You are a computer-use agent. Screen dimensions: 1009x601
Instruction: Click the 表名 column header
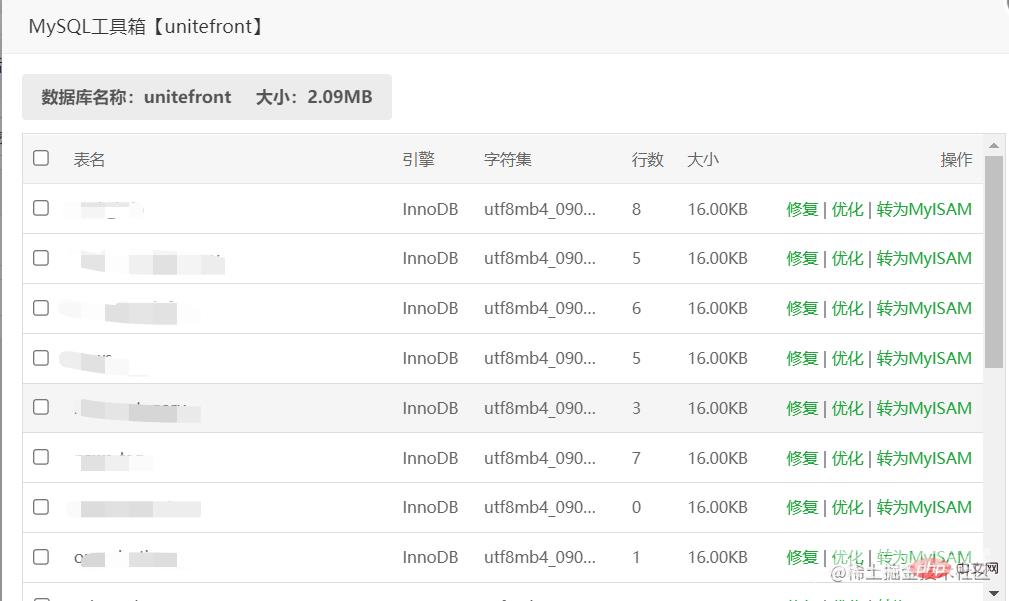[89, 159]
